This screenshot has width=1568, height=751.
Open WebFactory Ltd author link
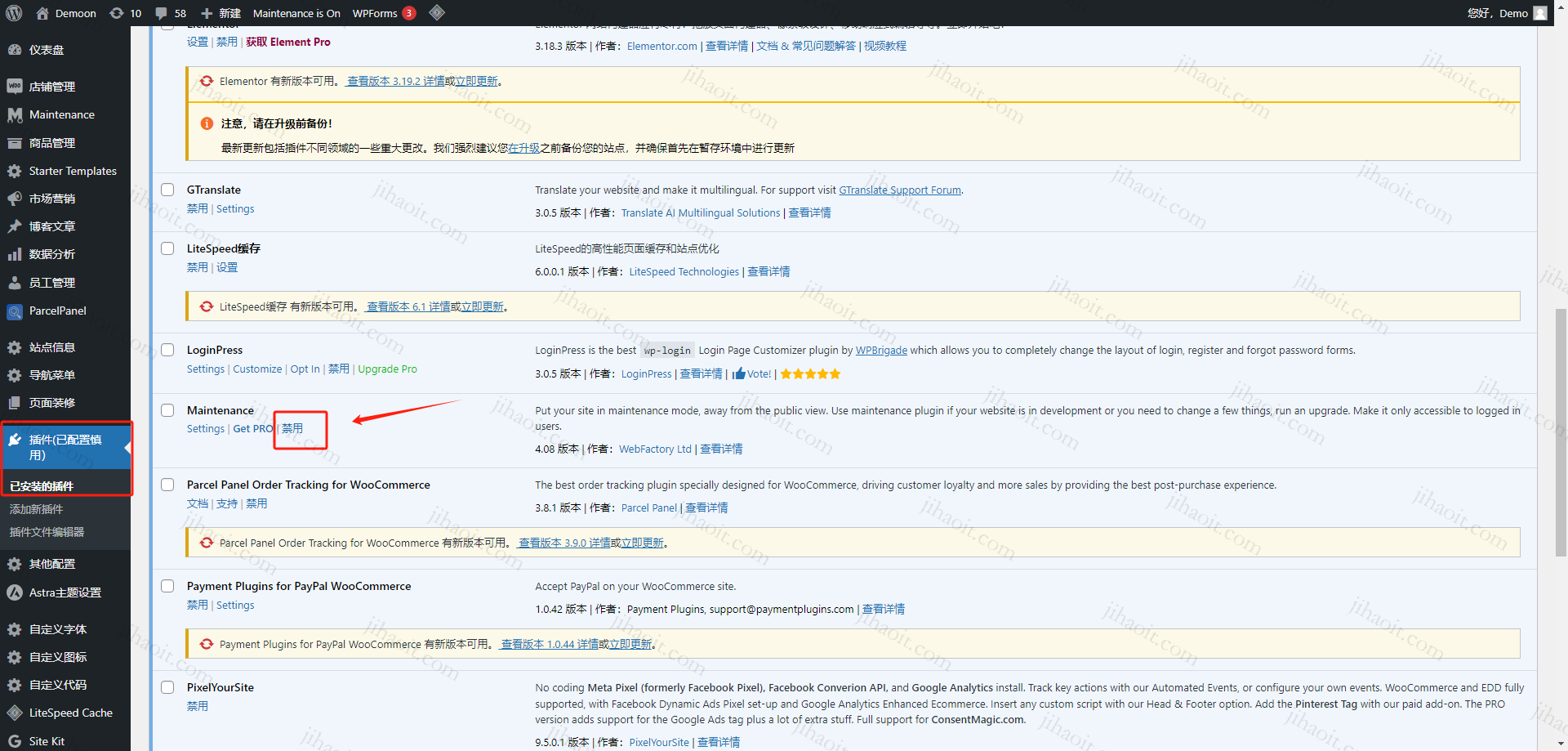point(655,449)
